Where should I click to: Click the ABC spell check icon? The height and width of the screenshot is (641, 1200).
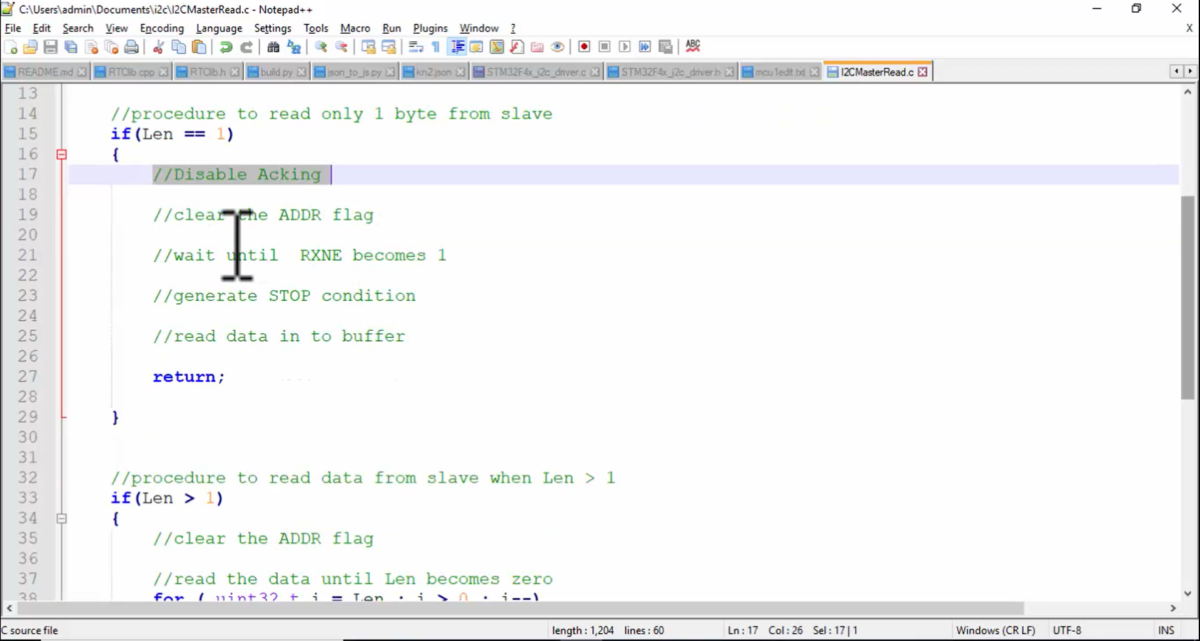pyautogui.click(x=693, y=47)
